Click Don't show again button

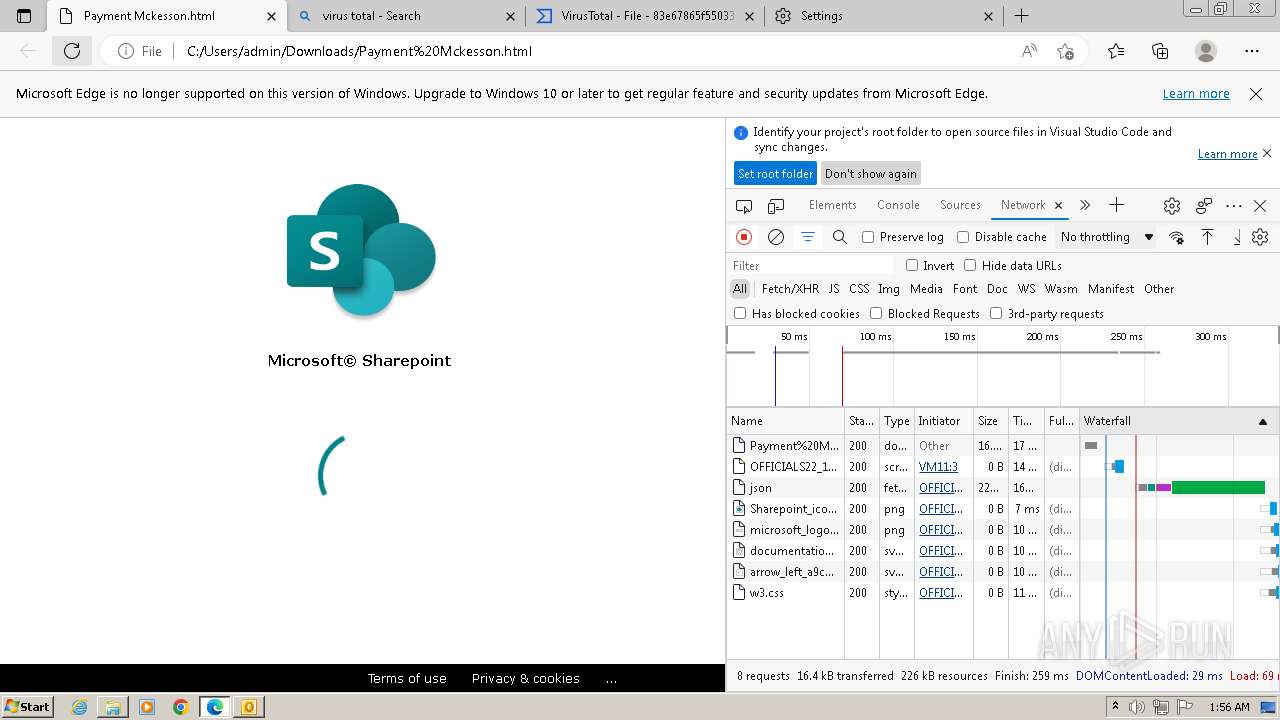(x=870, y=174)
